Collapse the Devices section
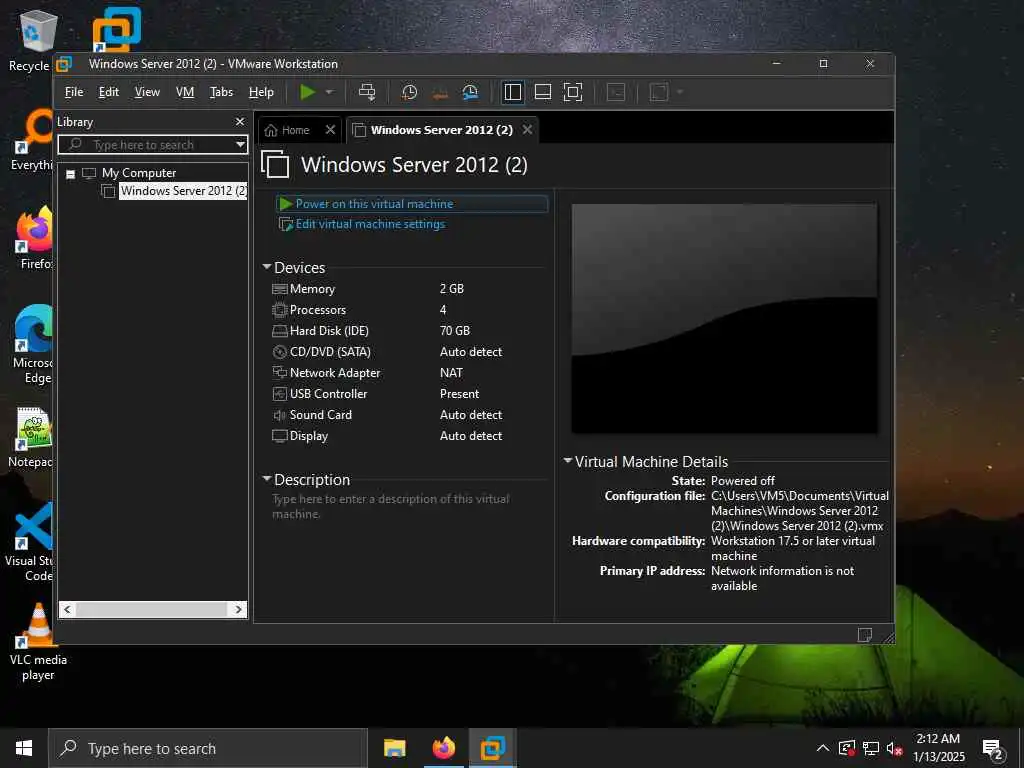 click(x=266, y=267)
